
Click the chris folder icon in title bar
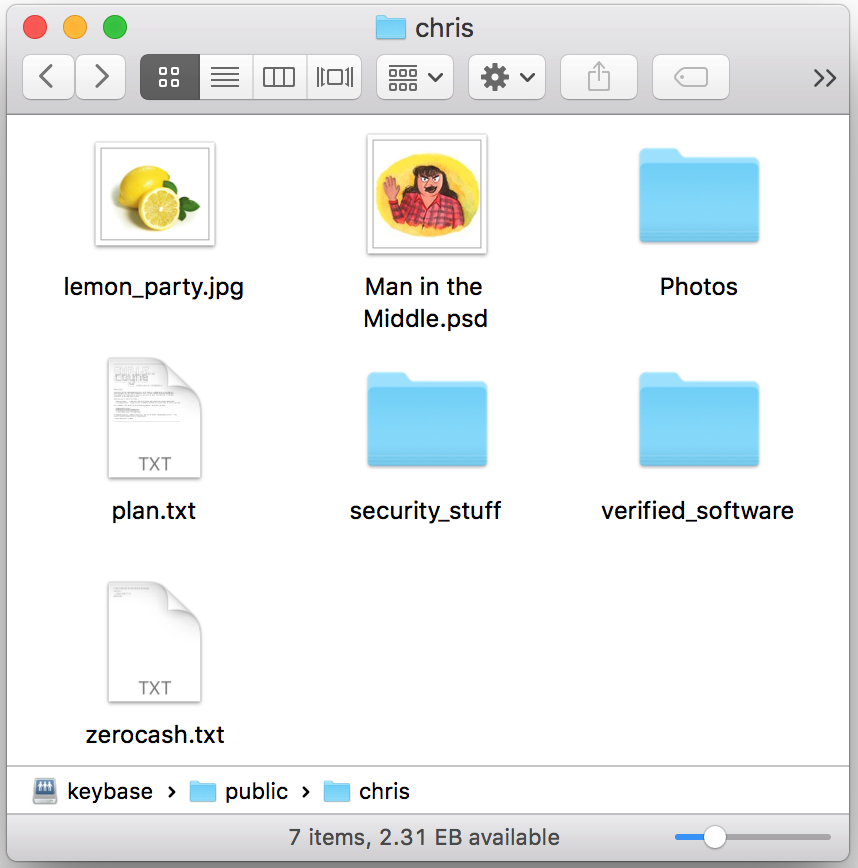[x=391, y=28]
